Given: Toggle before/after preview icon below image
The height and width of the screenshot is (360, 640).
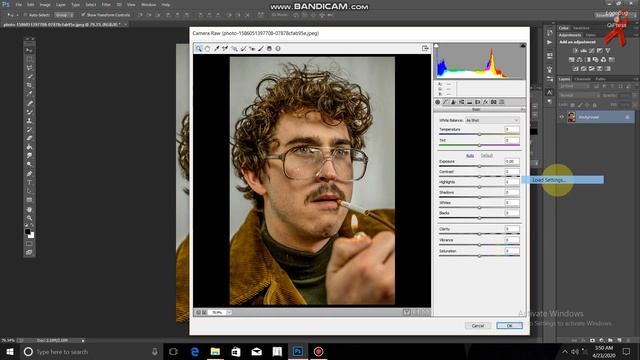Looking at the screenshot, I should click(x=407, y=312).
